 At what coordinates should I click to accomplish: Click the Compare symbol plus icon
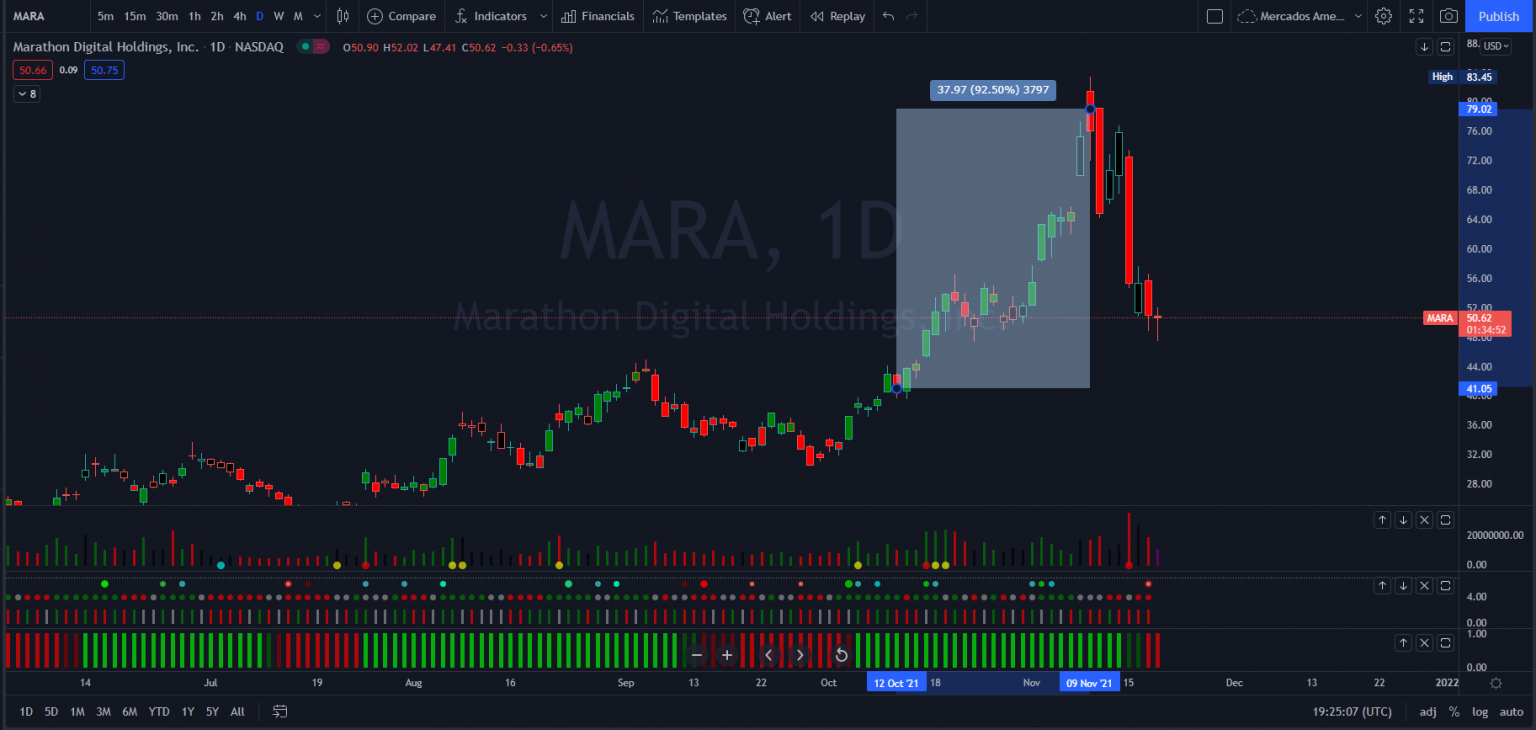(375, 16)
